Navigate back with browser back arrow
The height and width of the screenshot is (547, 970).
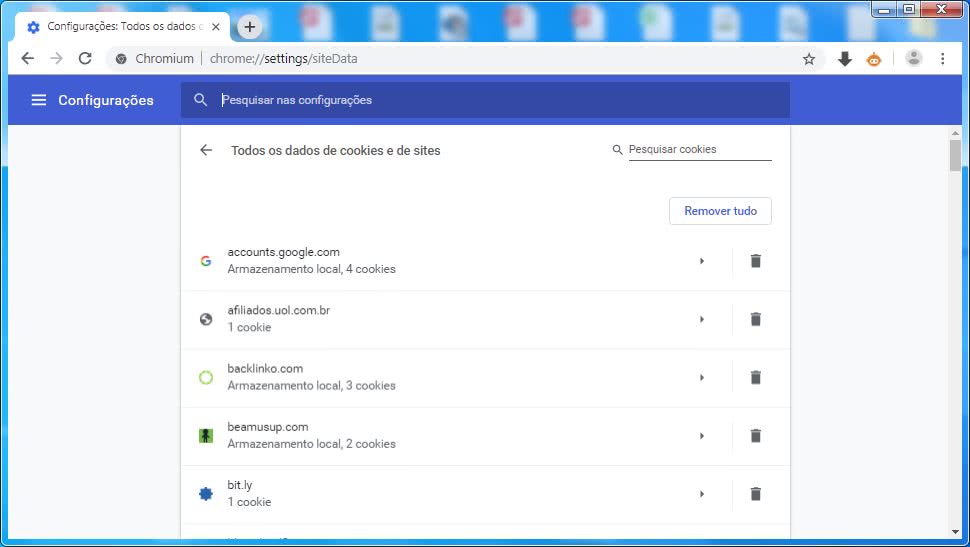tap(27, 58)
